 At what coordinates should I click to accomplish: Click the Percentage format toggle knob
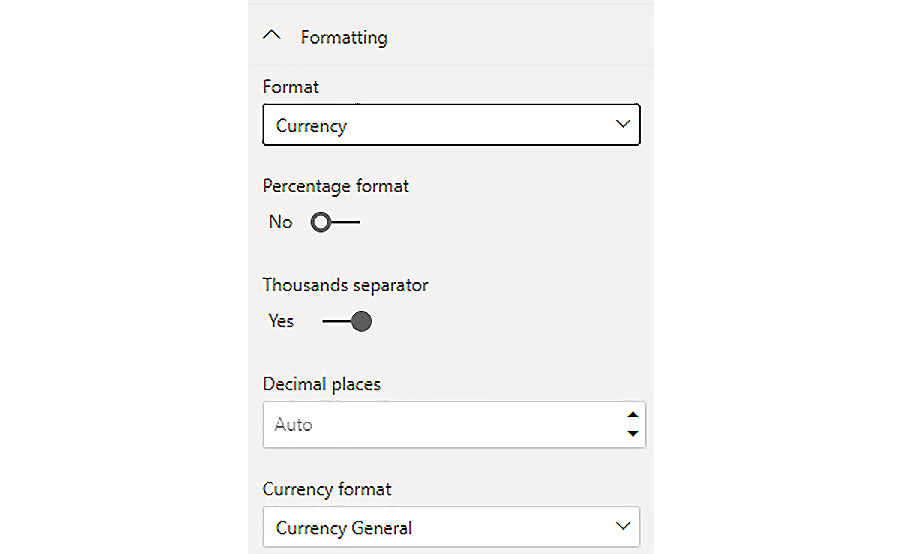(320, 222)
